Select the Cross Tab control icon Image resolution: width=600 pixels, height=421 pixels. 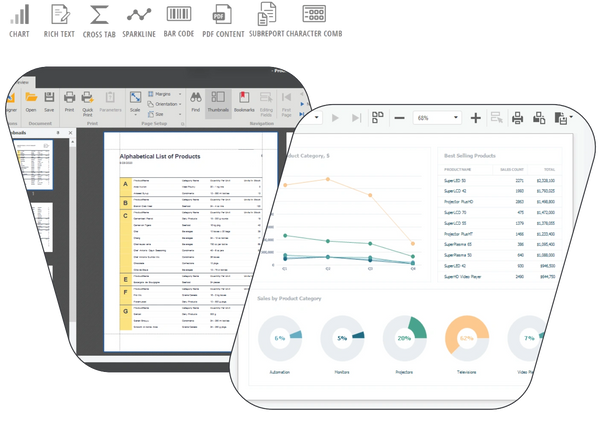coord(99,15)
